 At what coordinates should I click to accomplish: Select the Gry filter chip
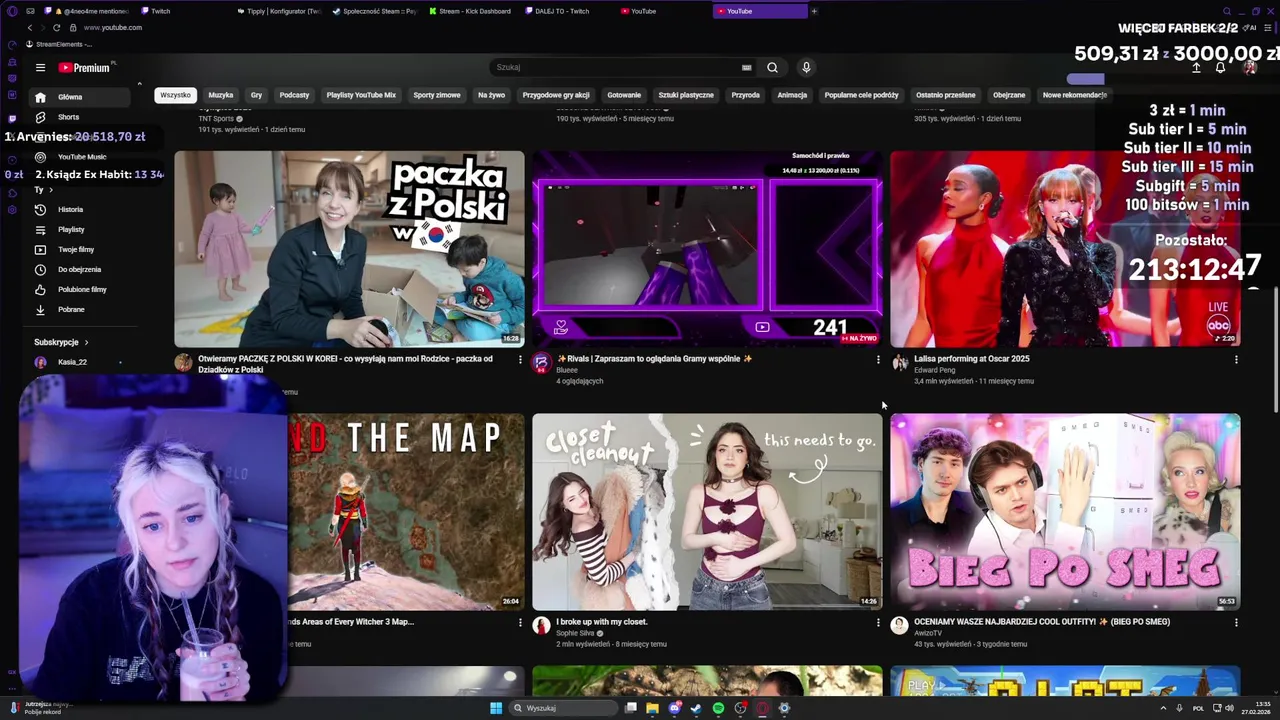(256, 95)
